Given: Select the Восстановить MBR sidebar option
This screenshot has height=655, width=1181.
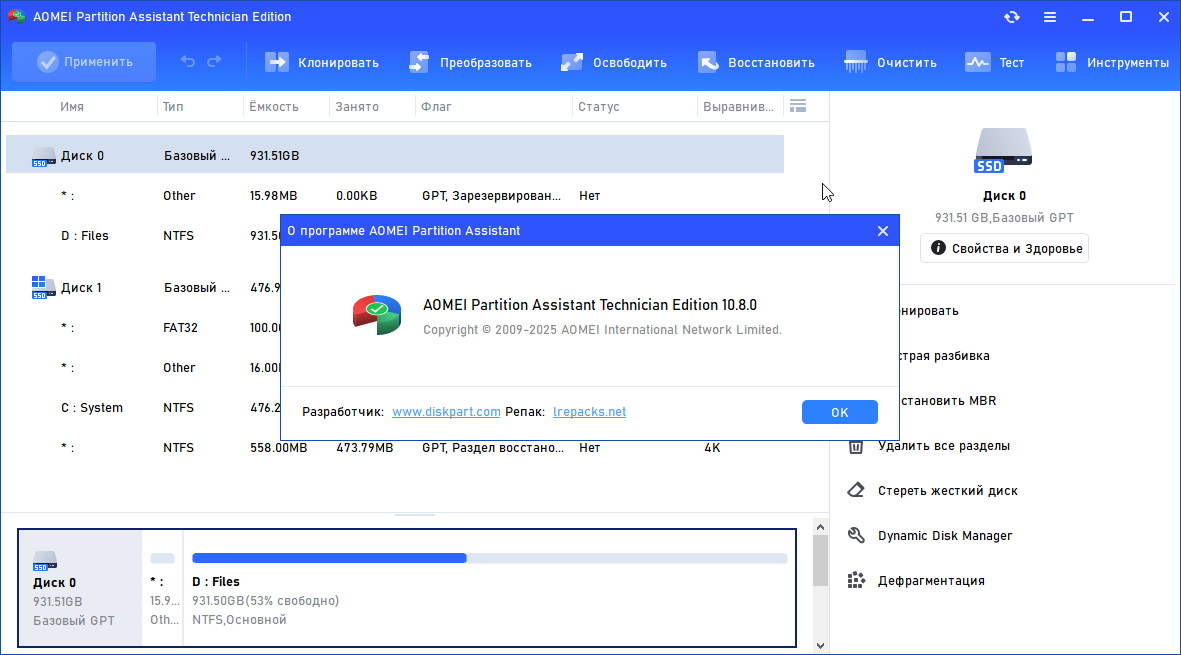Looking at the screenshot, I should pos(948,401).
